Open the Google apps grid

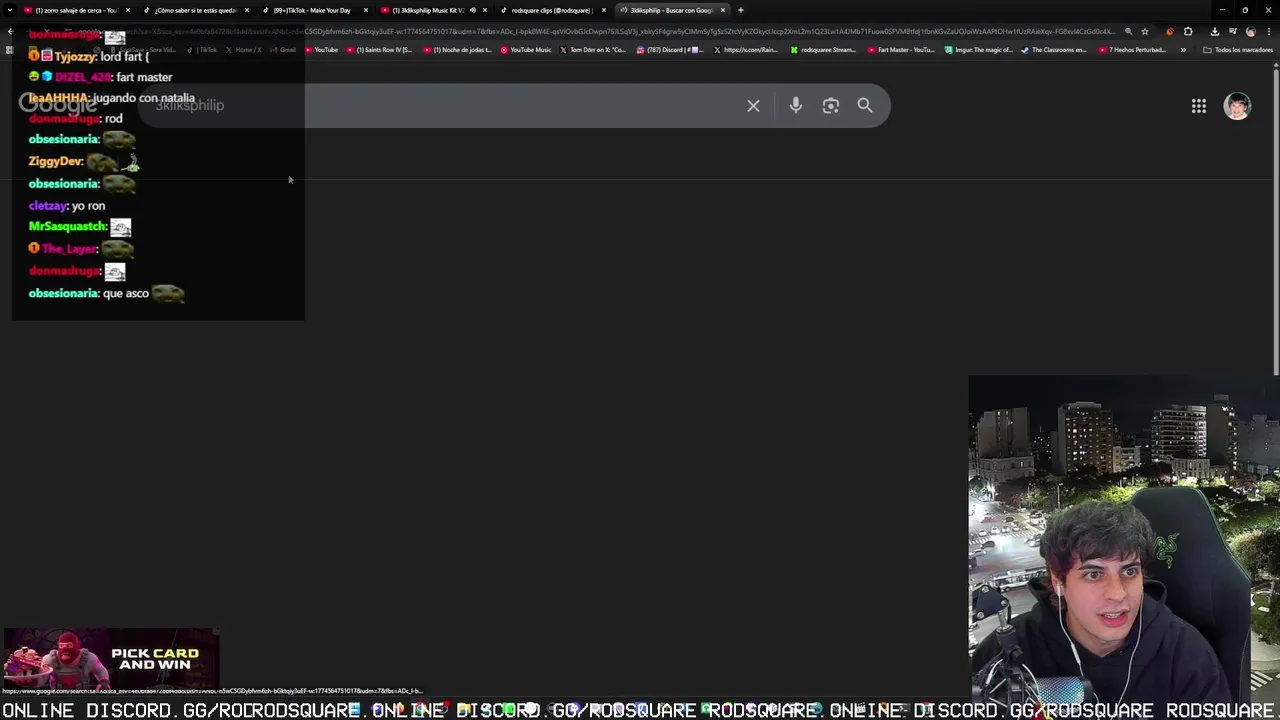tap(1198, 106)
